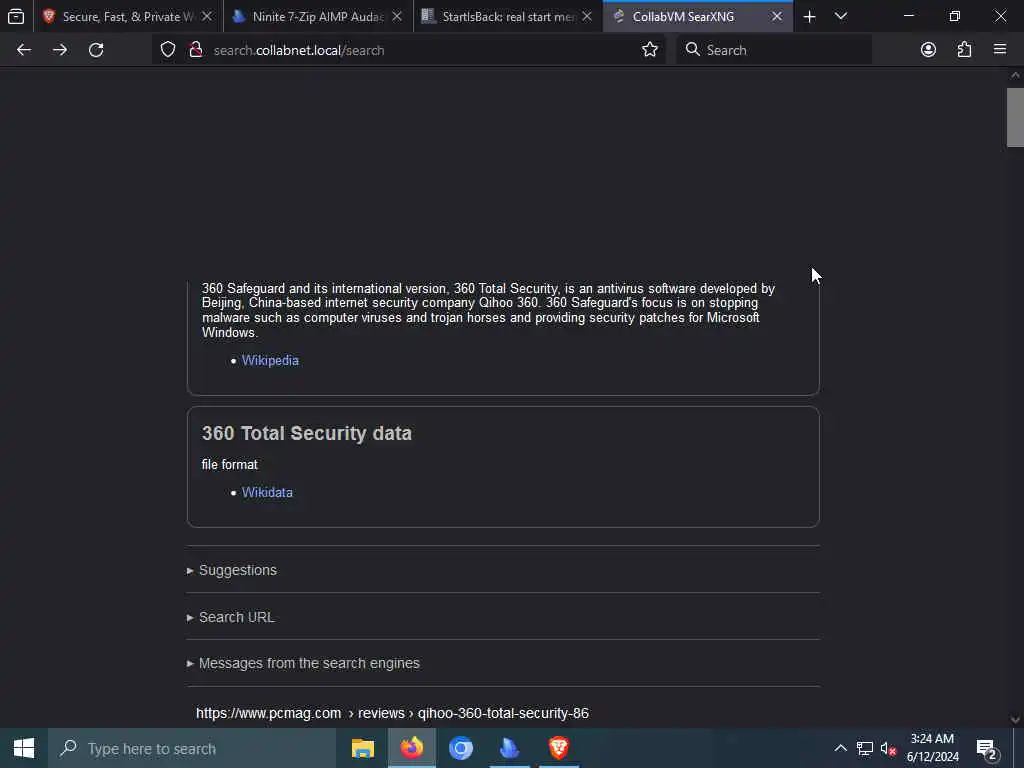
Task: Open the Firefox hamburger application menu
Action: tap(1000, 50)
